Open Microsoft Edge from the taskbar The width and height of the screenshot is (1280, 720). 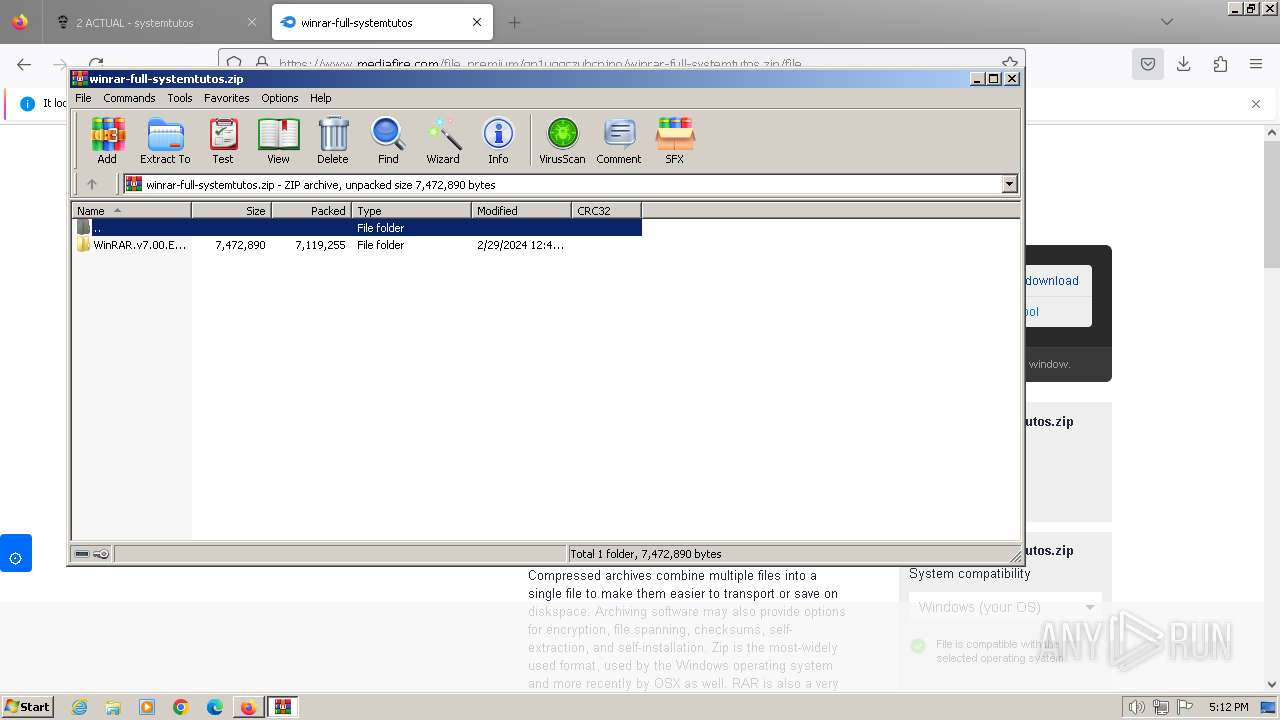[x=215, y=707]
